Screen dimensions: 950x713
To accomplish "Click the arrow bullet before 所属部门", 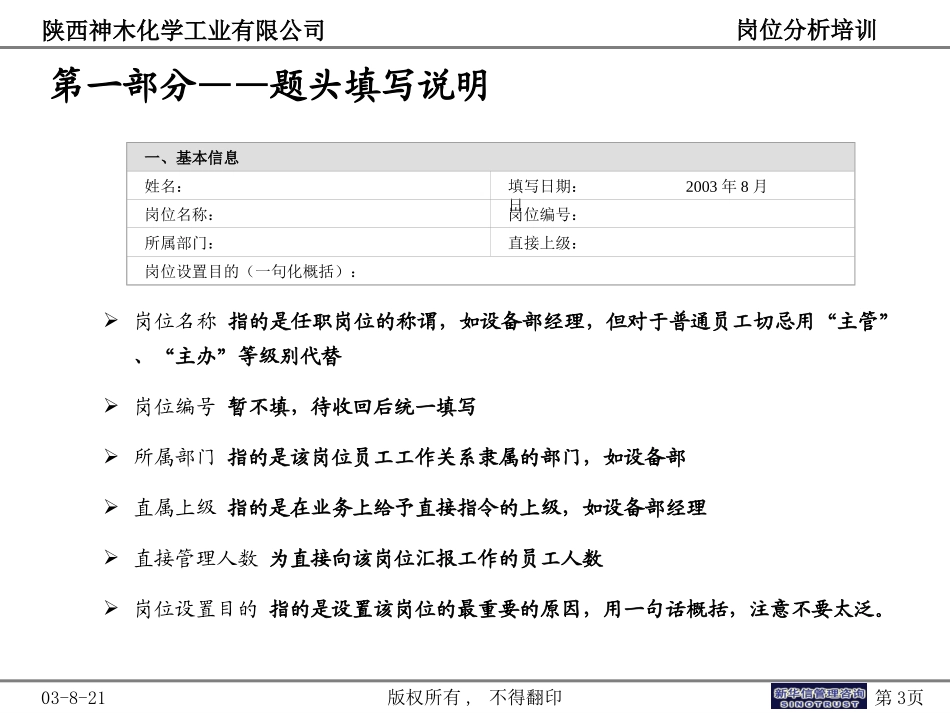I will click(111, 456).
